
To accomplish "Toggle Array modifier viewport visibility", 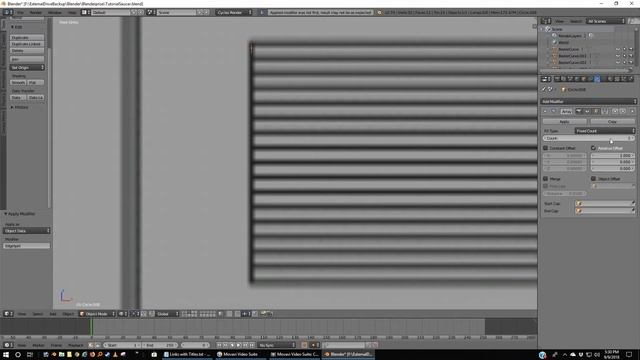I will tap(587, 111).
